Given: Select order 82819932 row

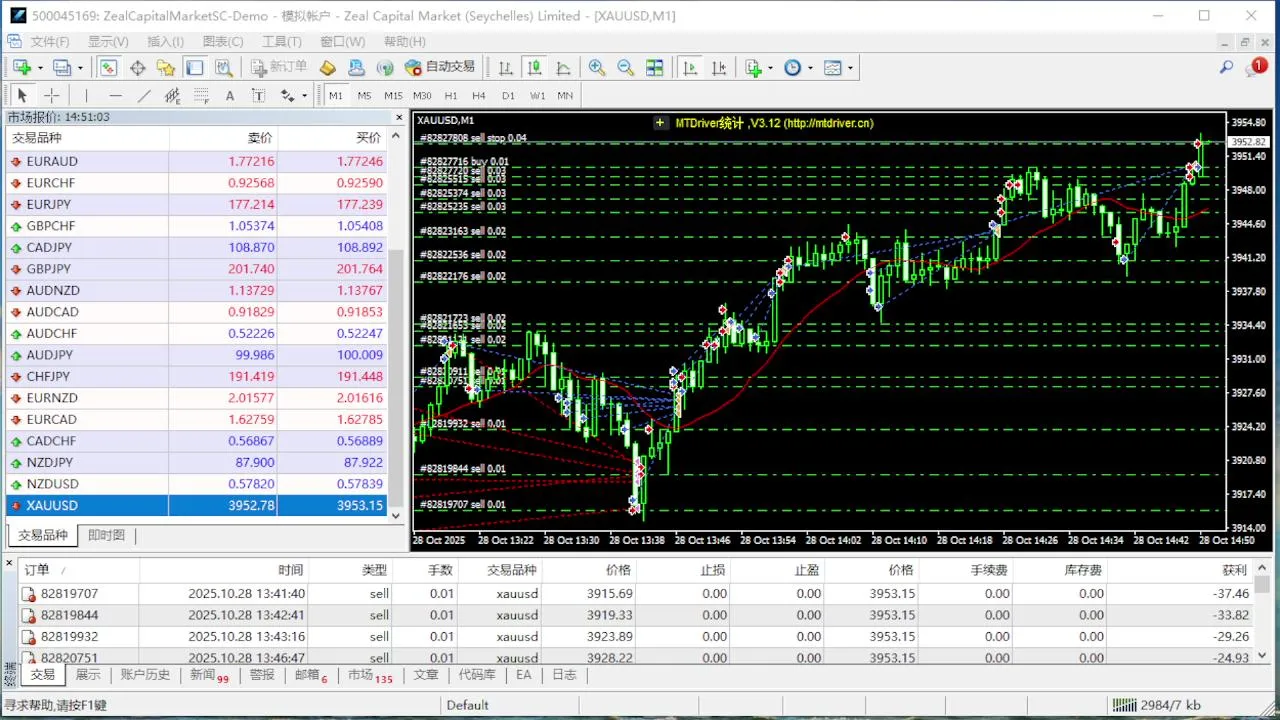Looking at the screenshot, I should 636,636.
